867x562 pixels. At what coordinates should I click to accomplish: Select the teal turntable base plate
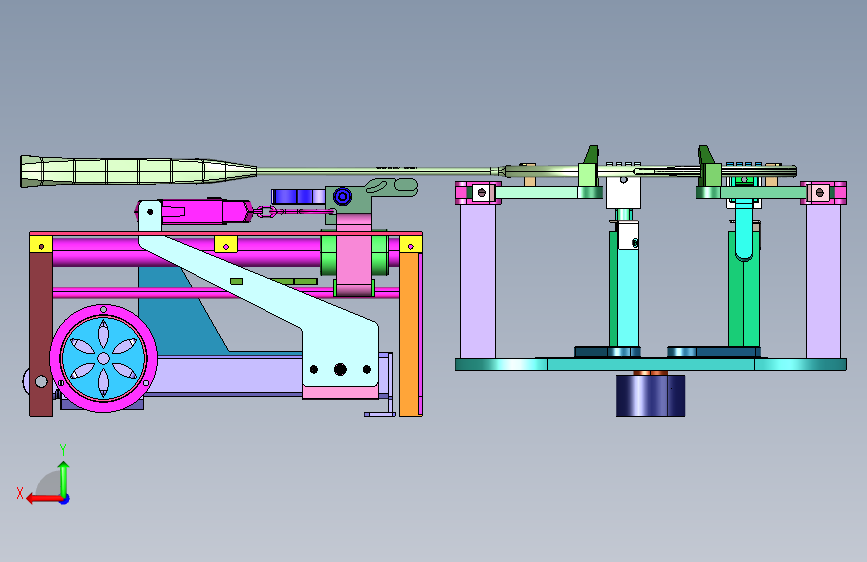[651, 365]
